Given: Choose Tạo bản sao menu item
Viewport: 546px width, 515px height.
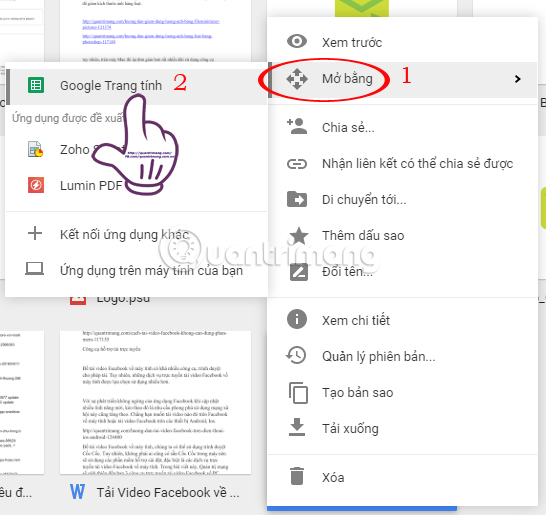Looking at the screenshot, I should (x=403, y=392).
